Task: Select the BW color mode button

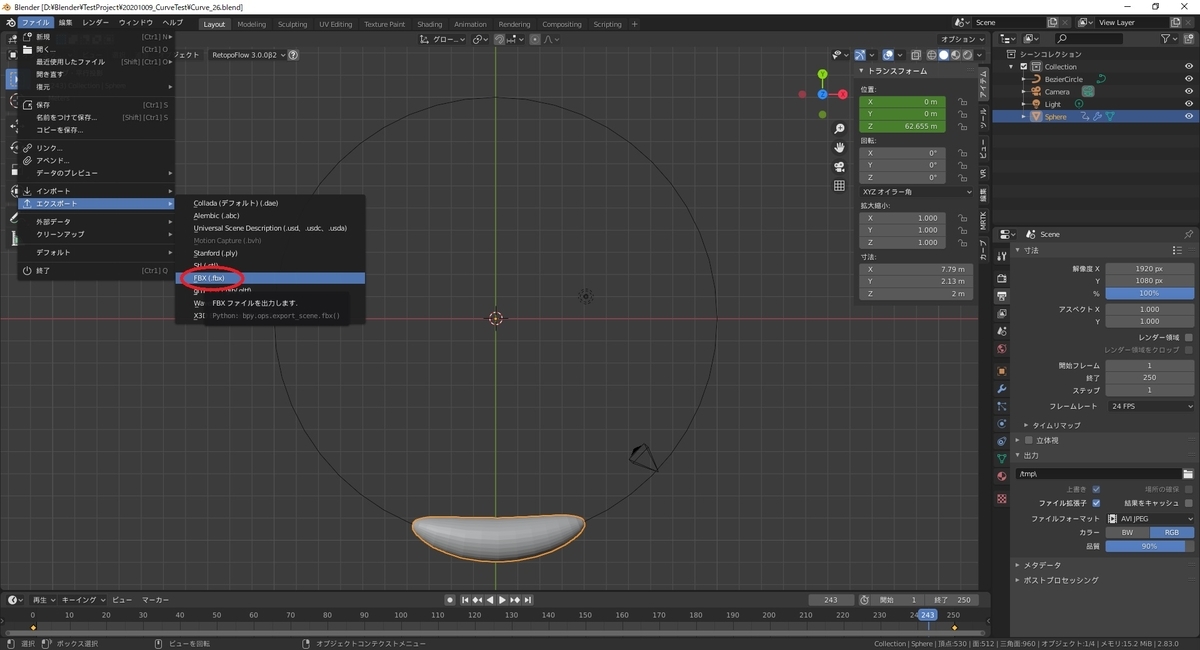Action: 1128,532
